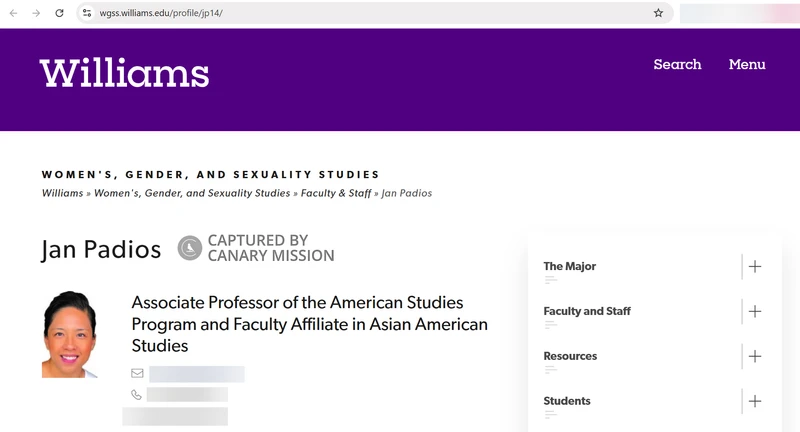Click the Jan Padios name heading
This screenshot has height=432, width=800.
101,249
